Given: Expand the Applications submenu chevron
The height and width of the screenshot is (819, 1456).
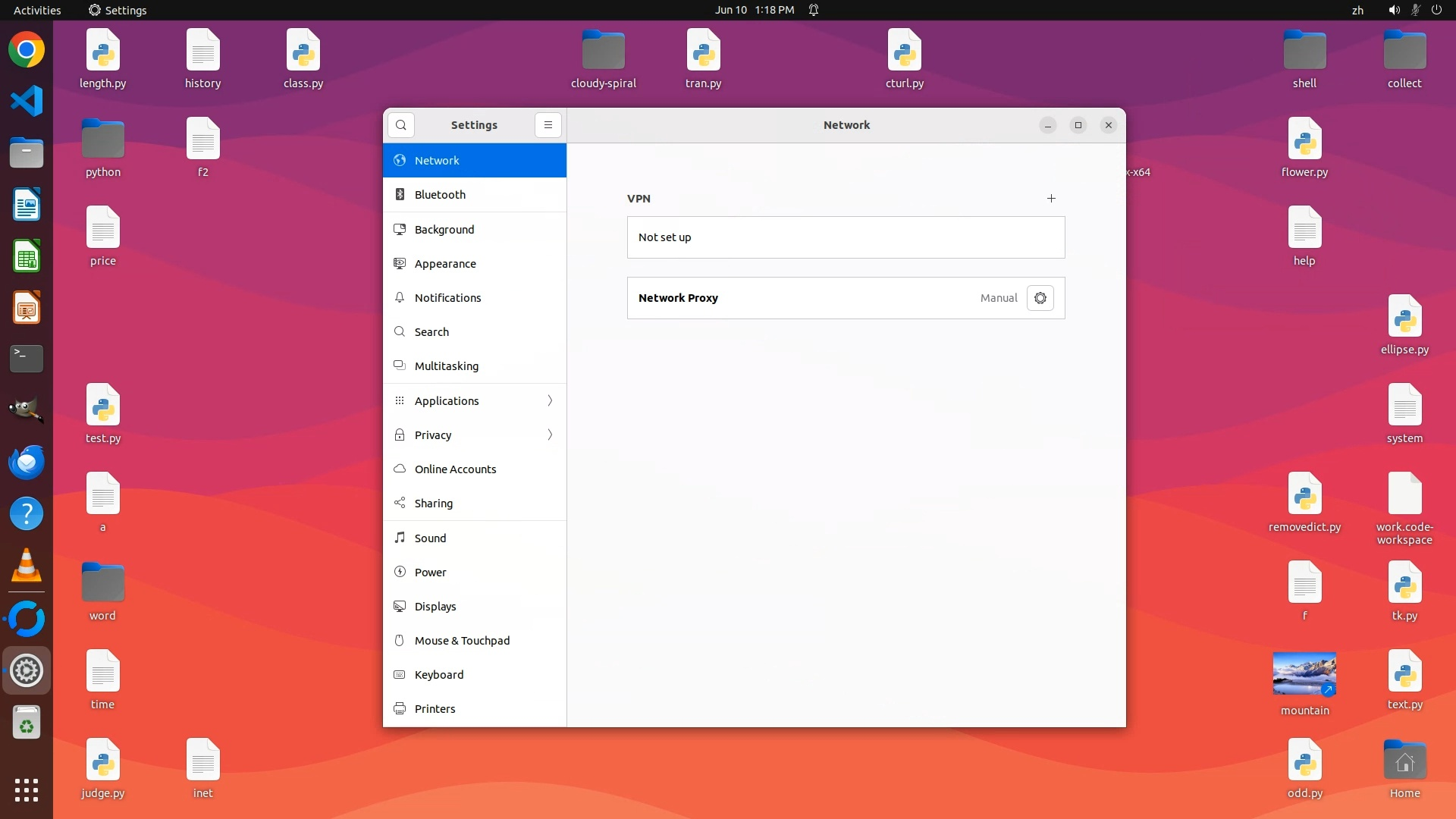Looking at the screenshot, I should coord(550,401).
